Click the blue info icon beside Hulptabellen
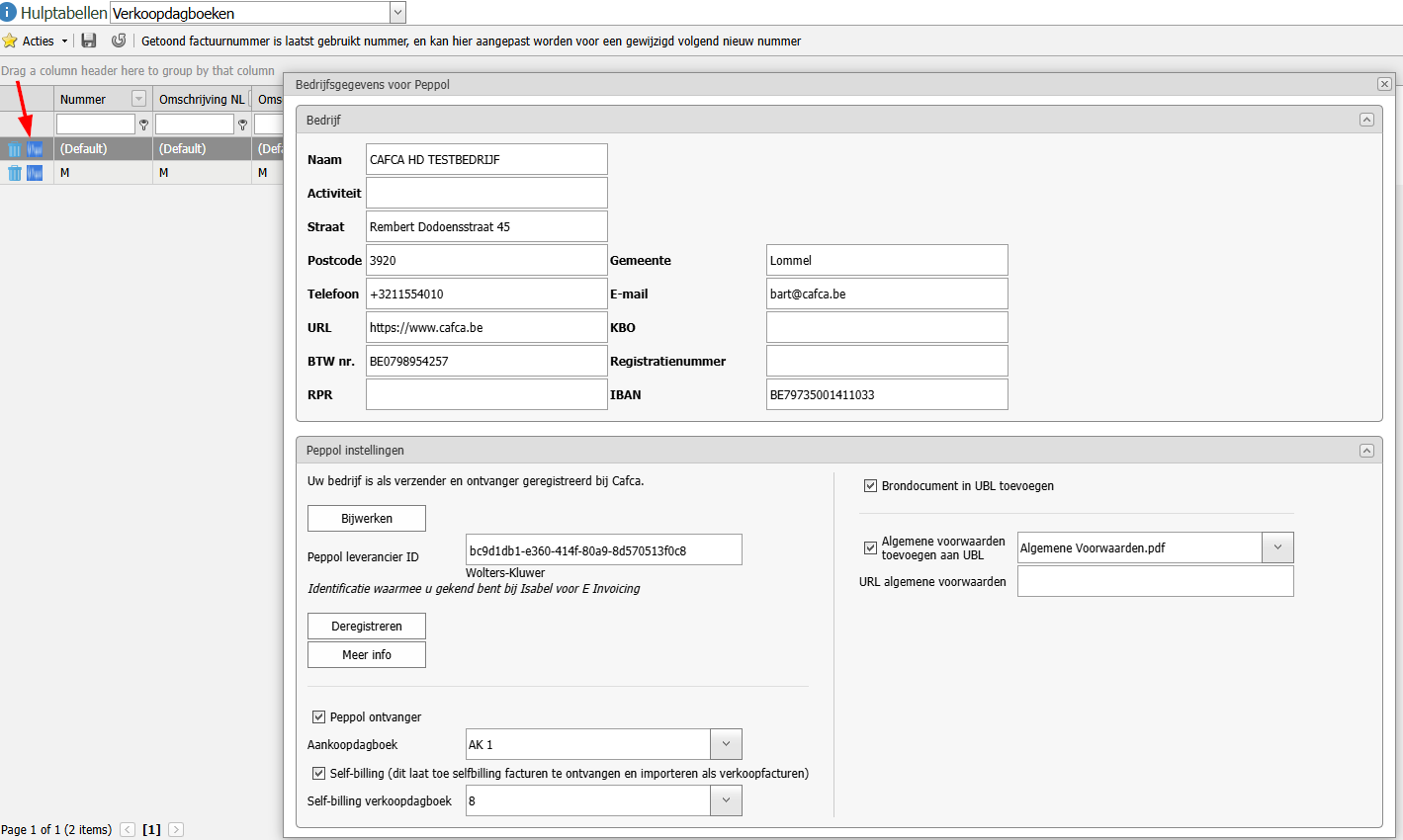 coord(9,12)
